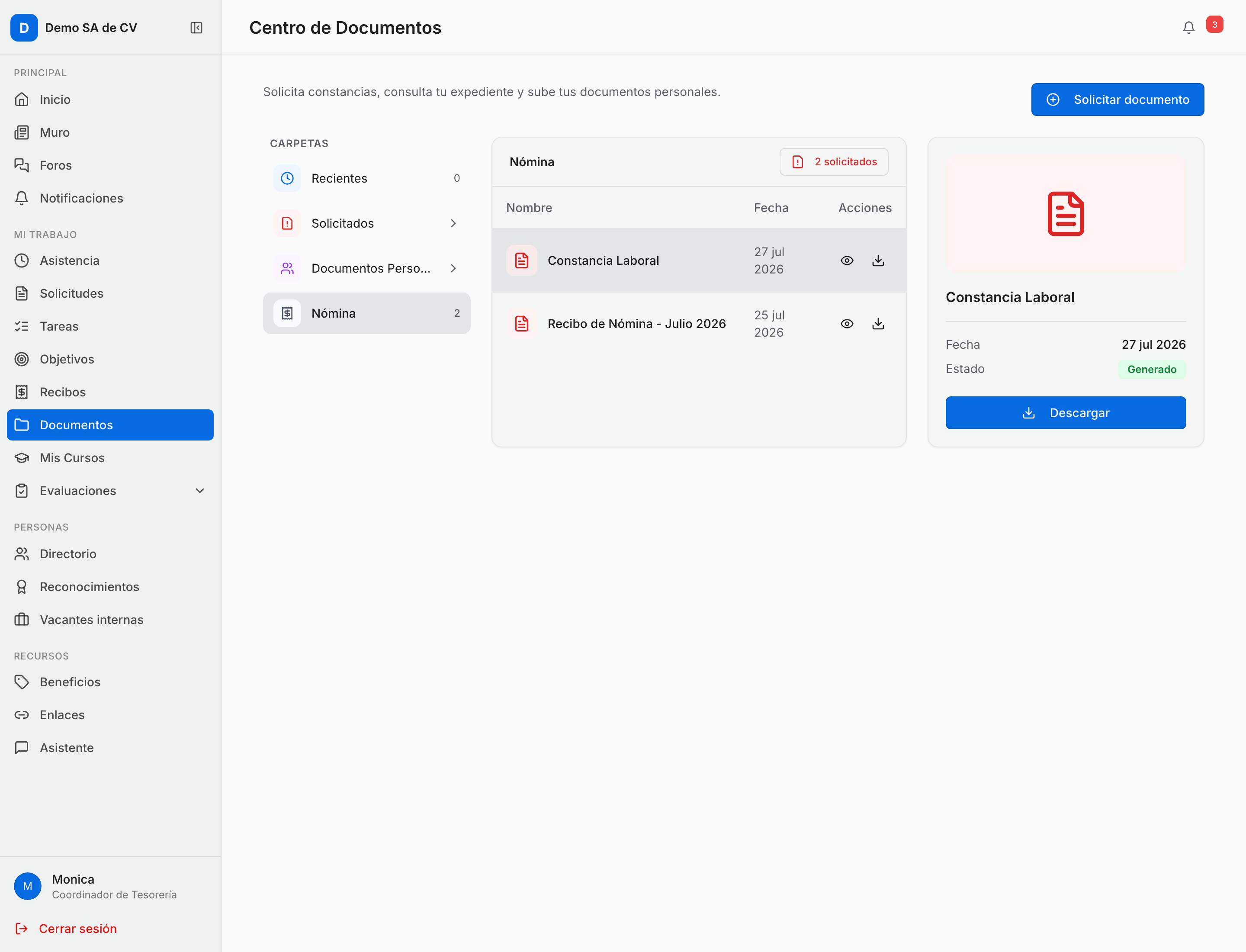Click the Centro de Documentos heading

point(345,28)
